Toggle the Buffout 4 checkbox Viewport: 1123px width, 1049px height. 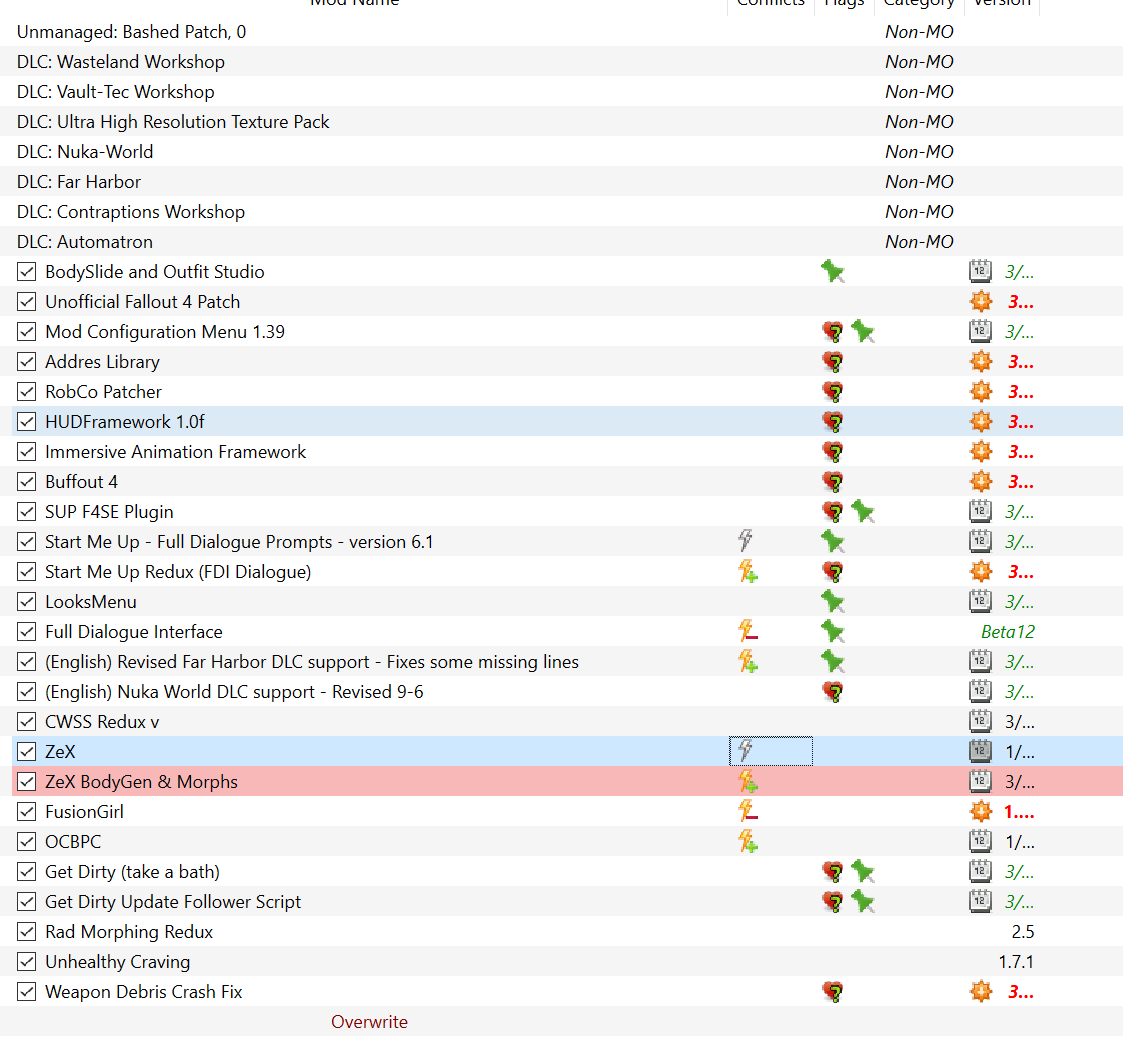[x=26, y=482]
